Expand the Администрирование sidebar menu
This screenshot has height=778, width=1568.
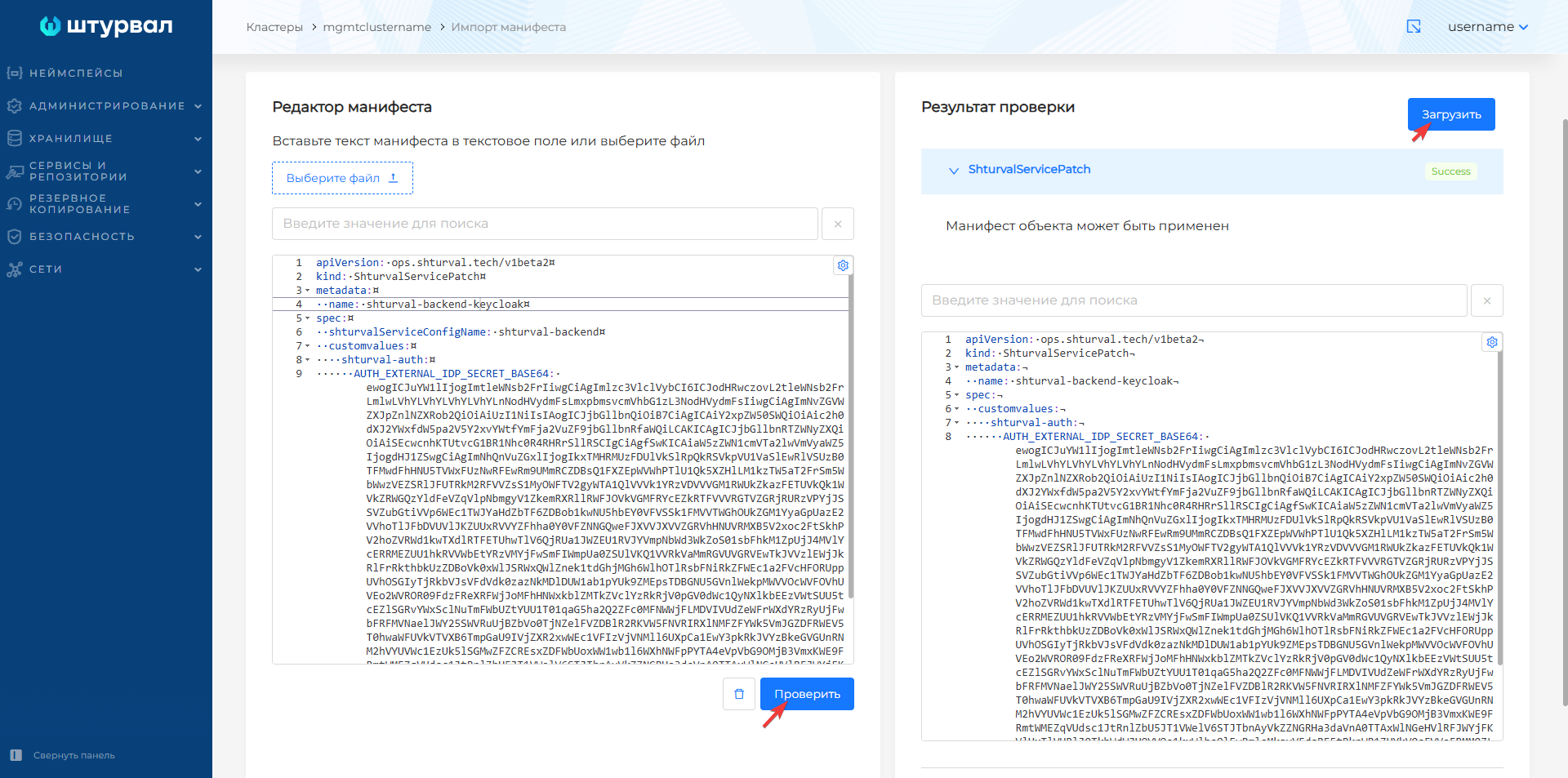pyautogui.click(x=106, y=106)
